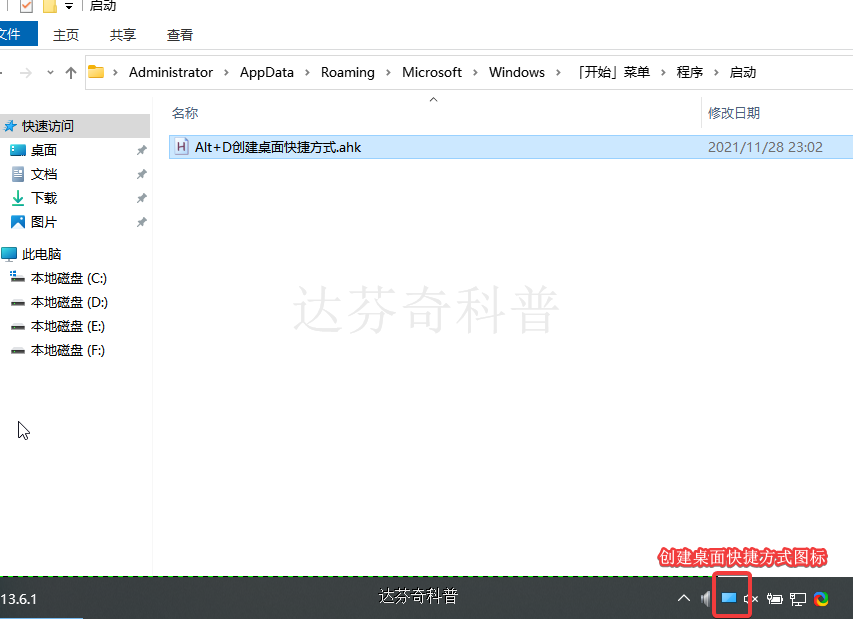853x619 pixels.
Task: Open the AutoHotkey tray icon highlighted in red
Action: (x=729, y=597)
